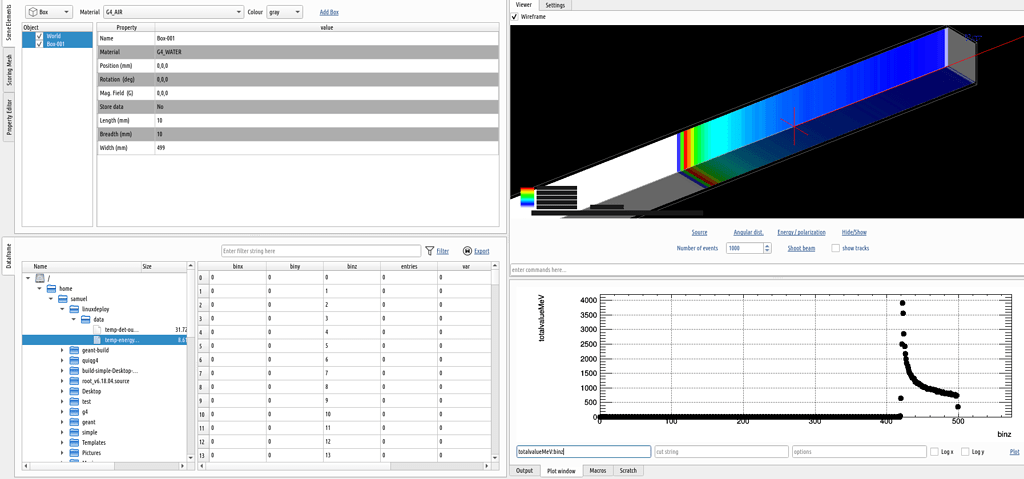The image size is (1024, 479).
Task: Switch to the Settings tab
Action: (555, 5)
